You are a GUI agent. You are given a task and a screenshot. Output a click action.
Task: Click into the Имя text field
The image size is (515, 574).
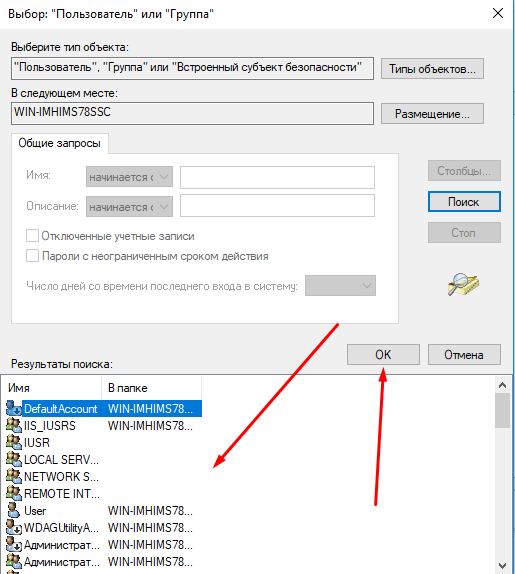point(277,177)
